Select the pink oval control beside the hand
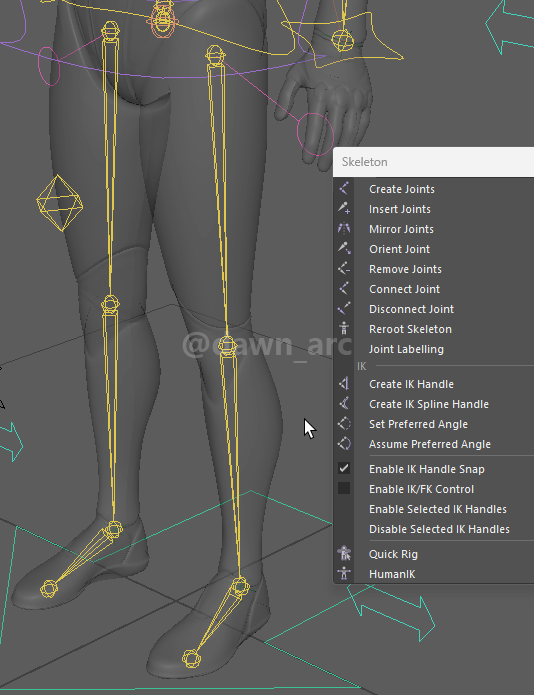 pyautogui.click(x=315, y=134)
